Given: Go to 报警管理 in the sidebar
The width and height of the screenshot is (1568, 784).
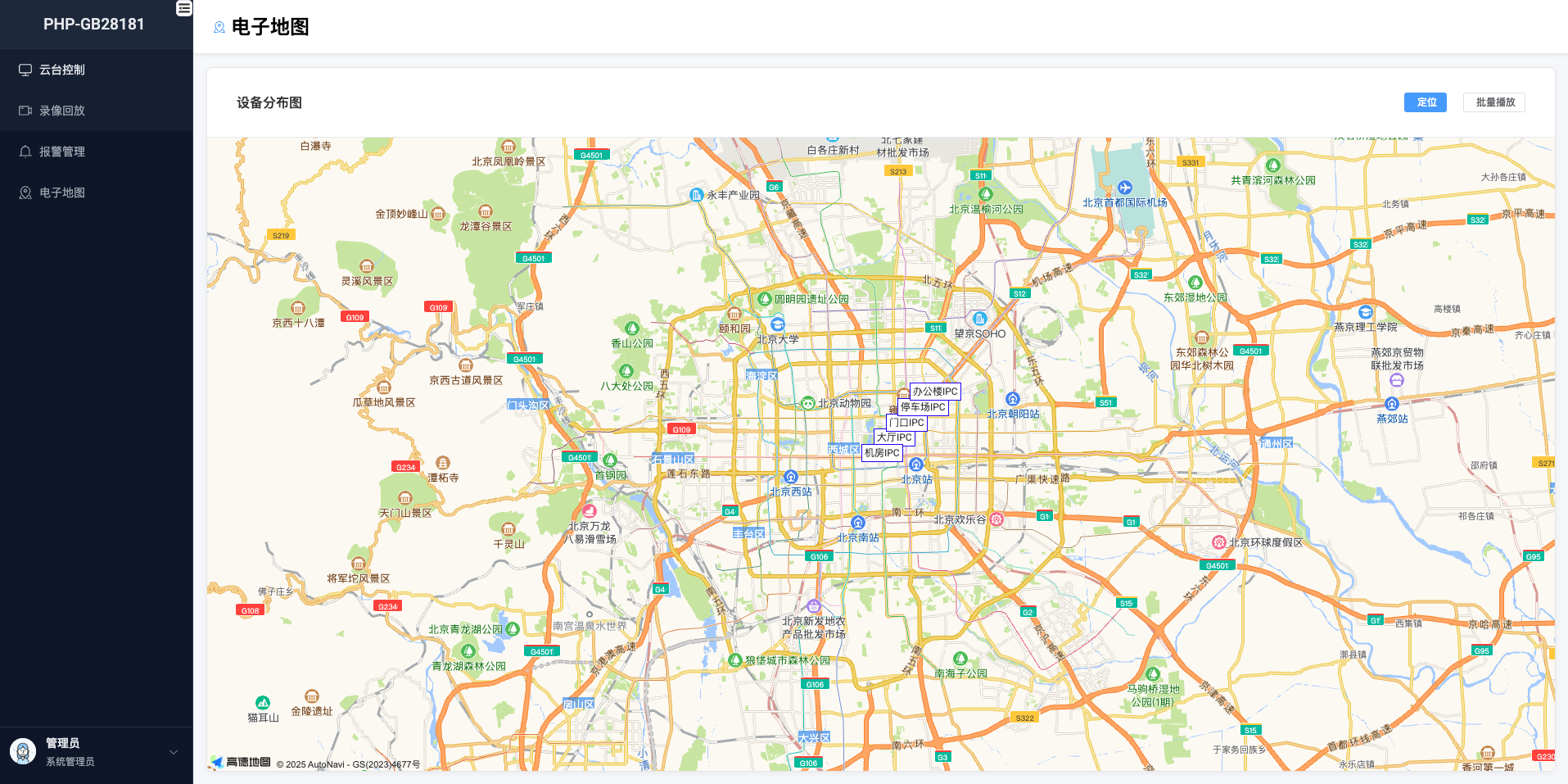Looking at the screenshot, I should point(62,152).
